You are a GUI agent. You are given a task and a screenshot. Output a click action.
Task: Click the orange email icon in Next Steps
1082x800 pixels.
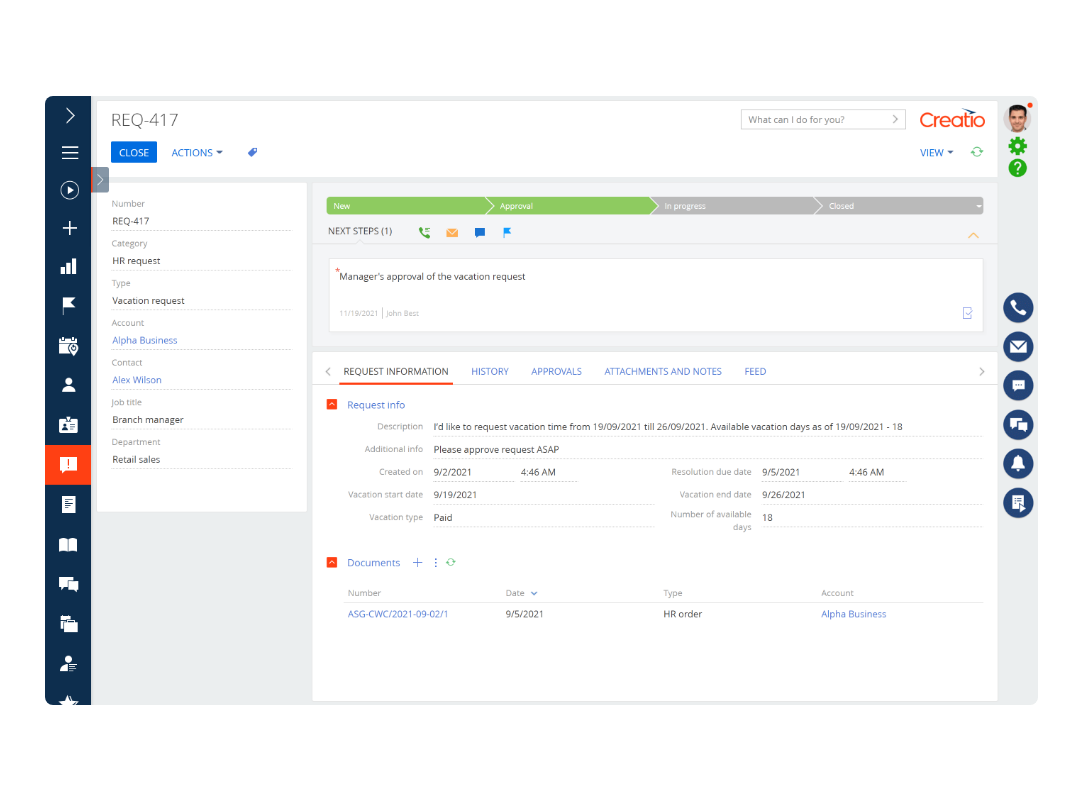(452, 232)
